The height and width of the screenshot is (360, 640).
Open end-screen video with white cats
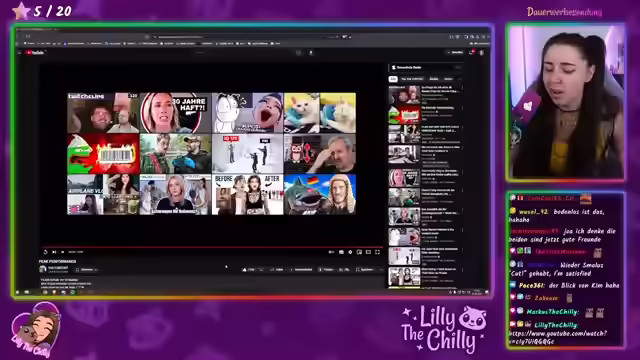pos(320,113)
